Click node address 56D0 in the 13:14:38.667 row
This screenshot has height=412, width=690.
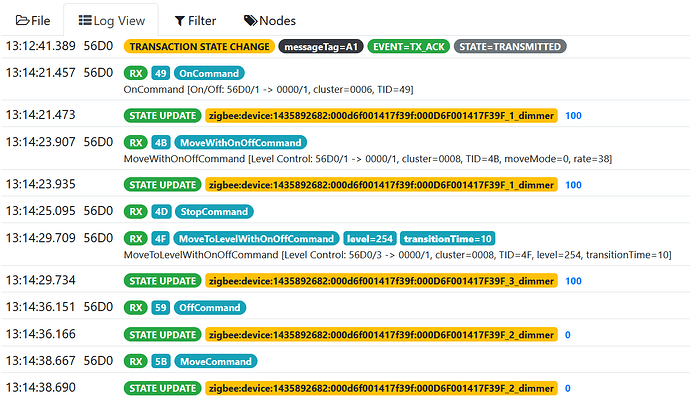click(99, 360)
